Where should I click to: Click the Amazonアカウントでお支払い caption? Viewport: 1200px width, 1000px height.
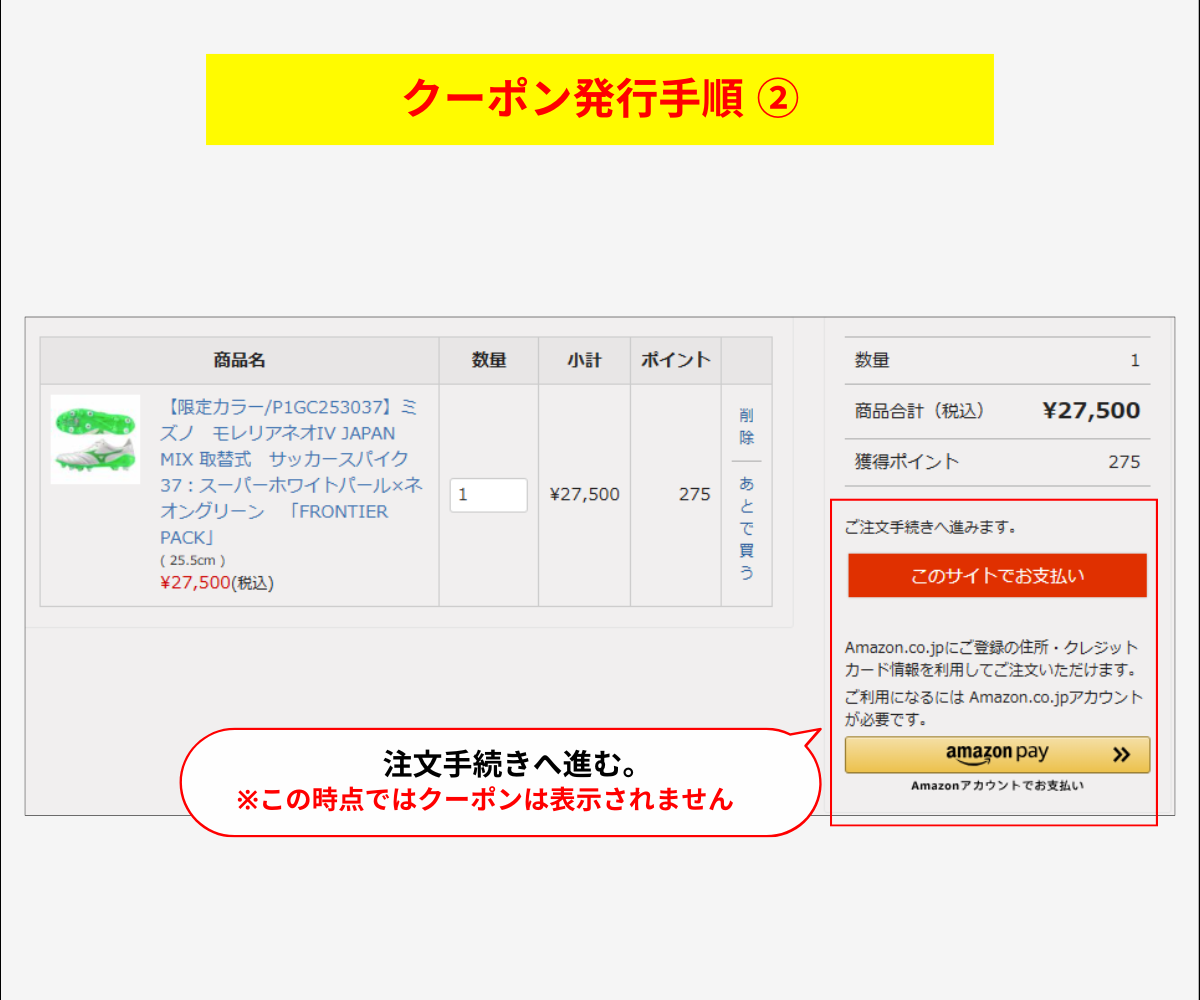[996, 786]
